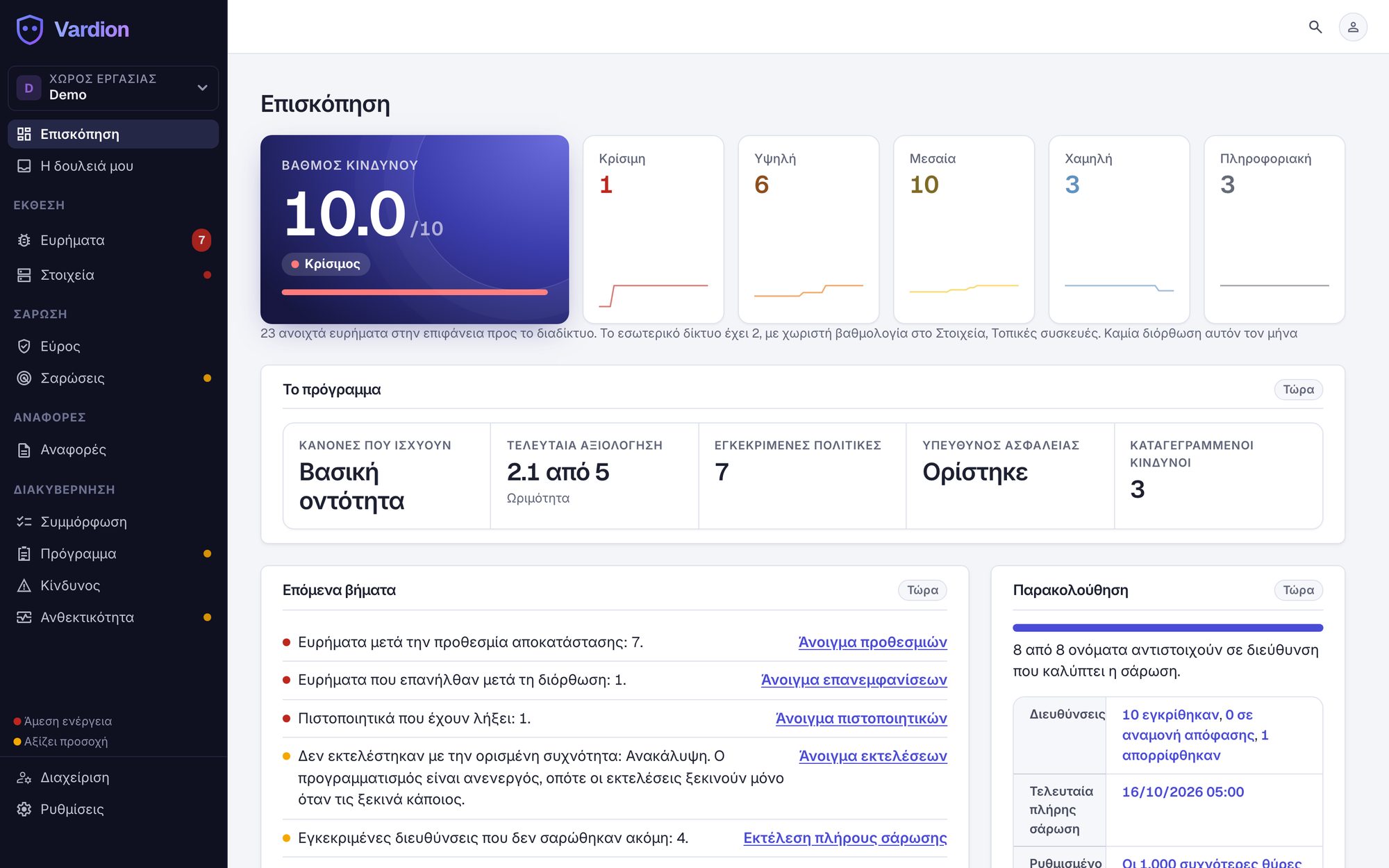Click the Διαχείριση user-gear icon
The width and height of the screenshot is (1389, 868).
[x=24, y=778]
